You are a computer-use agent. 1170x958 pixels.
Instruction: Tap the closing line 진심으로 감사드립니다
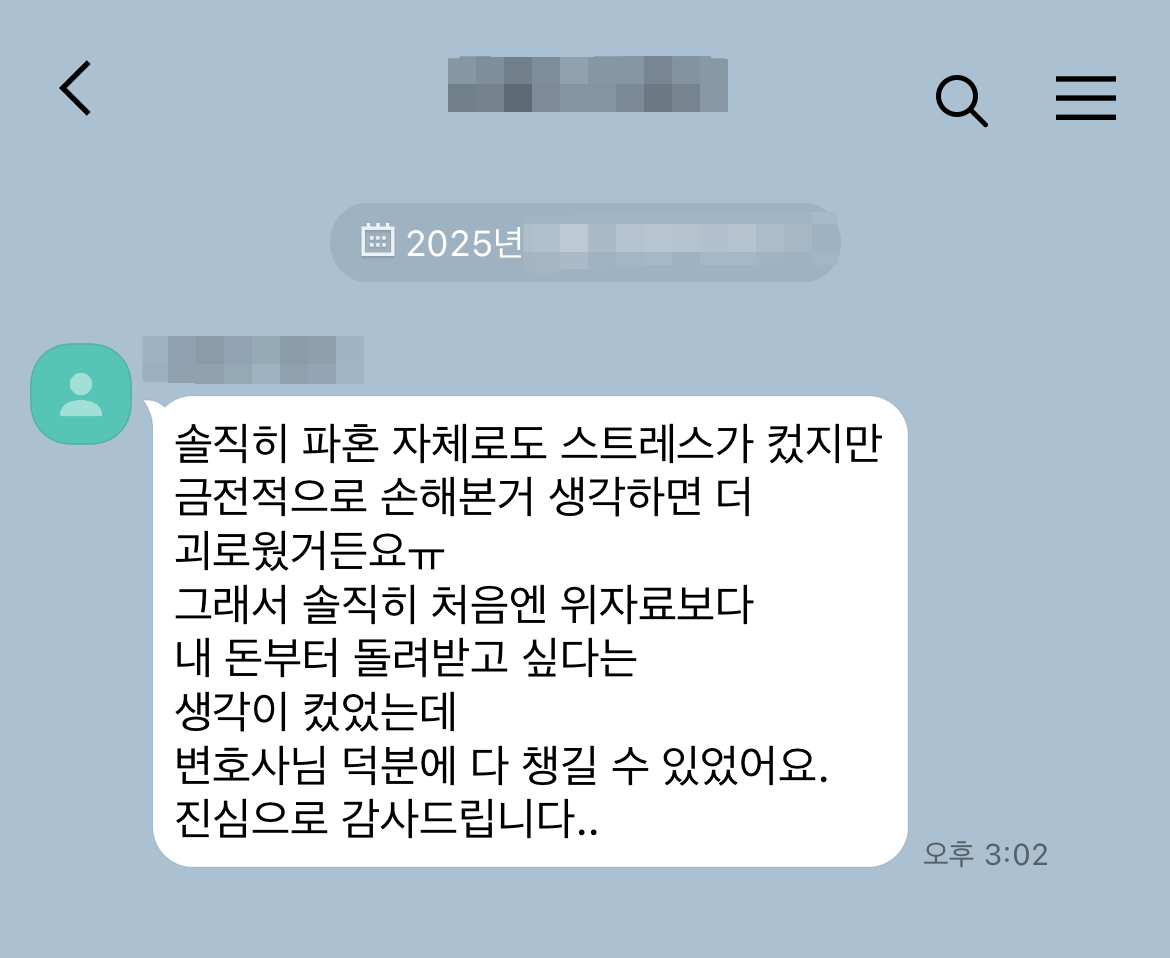coord(387,819)
